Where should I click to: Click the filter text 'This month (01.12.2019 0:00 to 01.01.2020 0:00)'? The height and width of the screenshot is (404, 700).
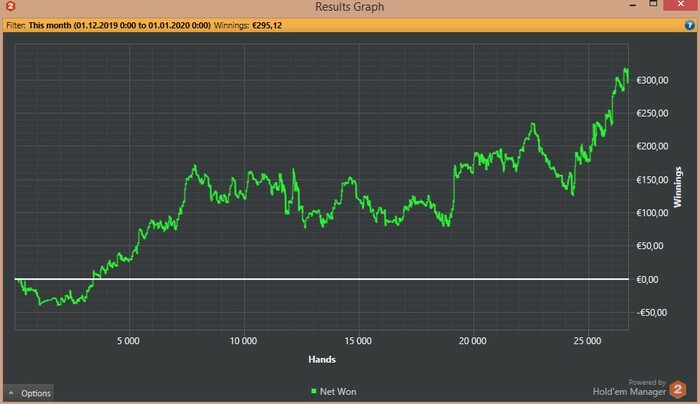(119, 25)
